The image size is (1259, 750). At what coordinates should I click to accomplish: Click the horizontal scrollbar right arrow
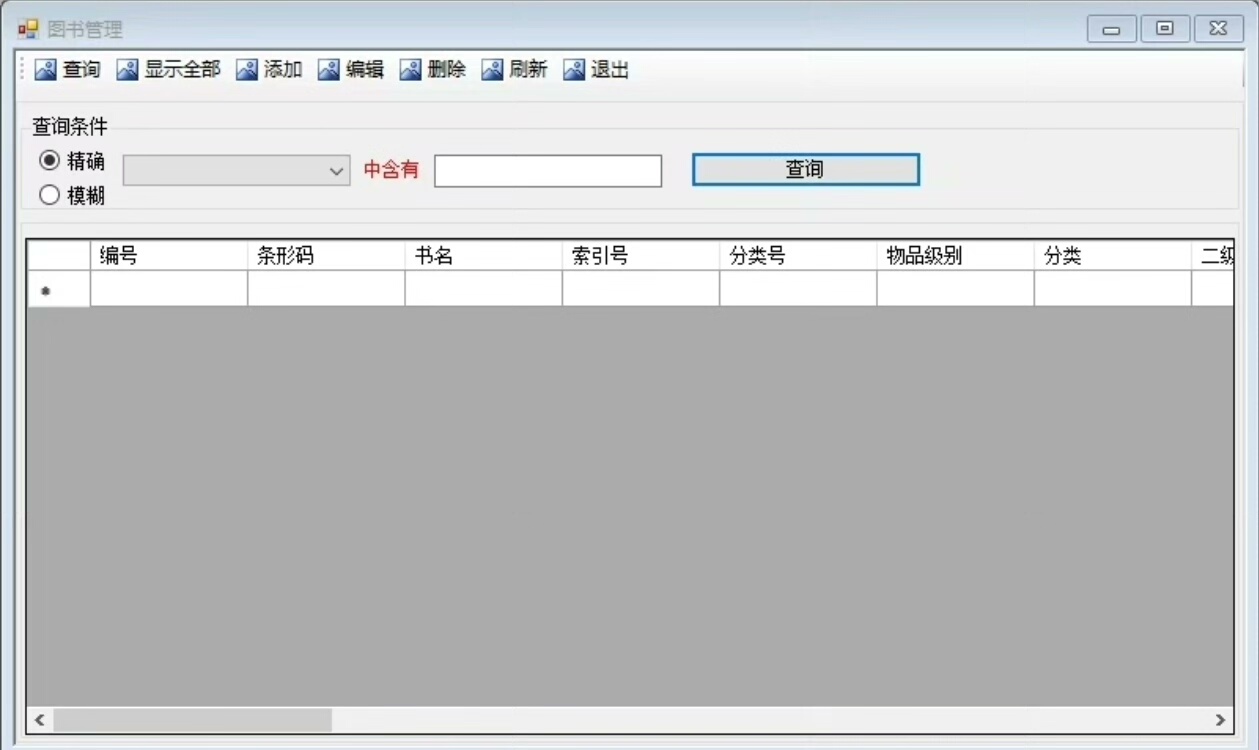[x=1220, y=720]
